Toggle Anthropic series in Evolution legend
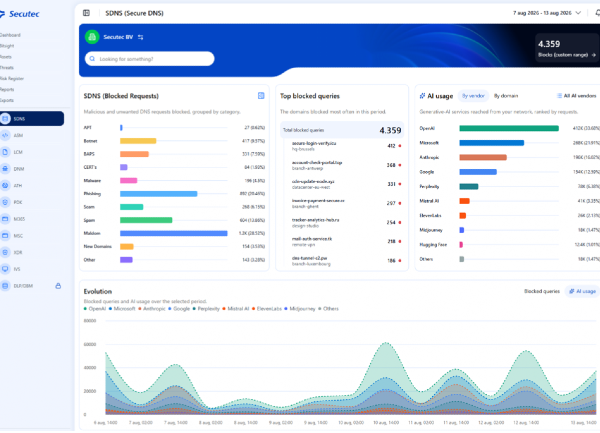This screenshot has width=600, height=433. 152,309
